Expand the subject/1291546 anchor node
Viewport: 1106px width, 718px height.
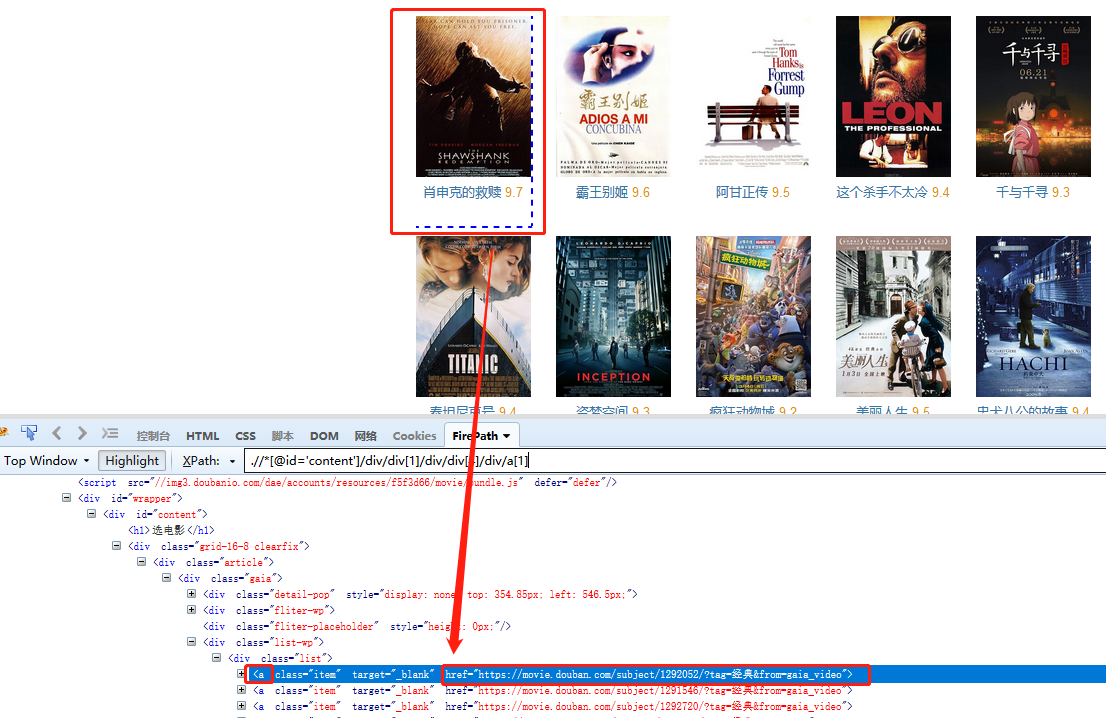[x=241, y=690]
